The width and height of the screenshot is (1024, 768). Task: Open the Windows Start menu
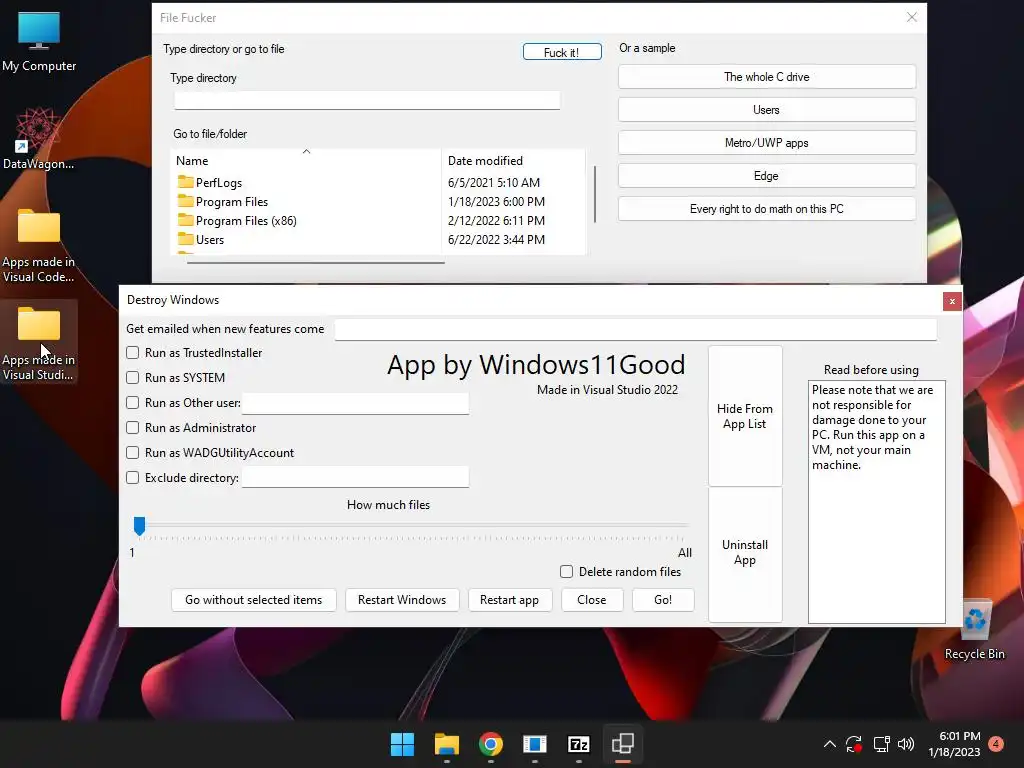[x=402, y=744]
